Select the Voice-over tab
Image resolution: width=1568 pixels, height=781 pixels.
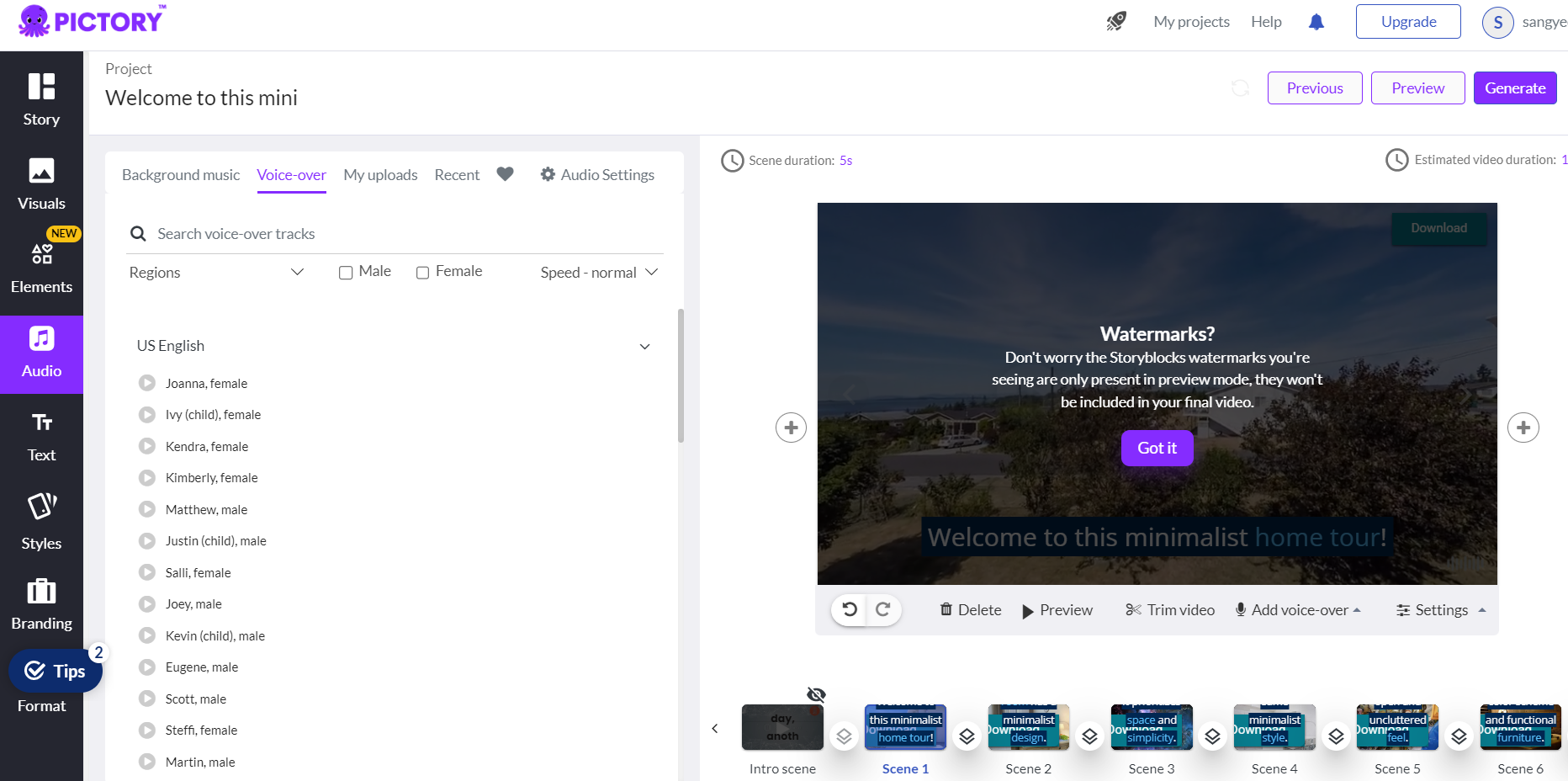tap(291, 174)
